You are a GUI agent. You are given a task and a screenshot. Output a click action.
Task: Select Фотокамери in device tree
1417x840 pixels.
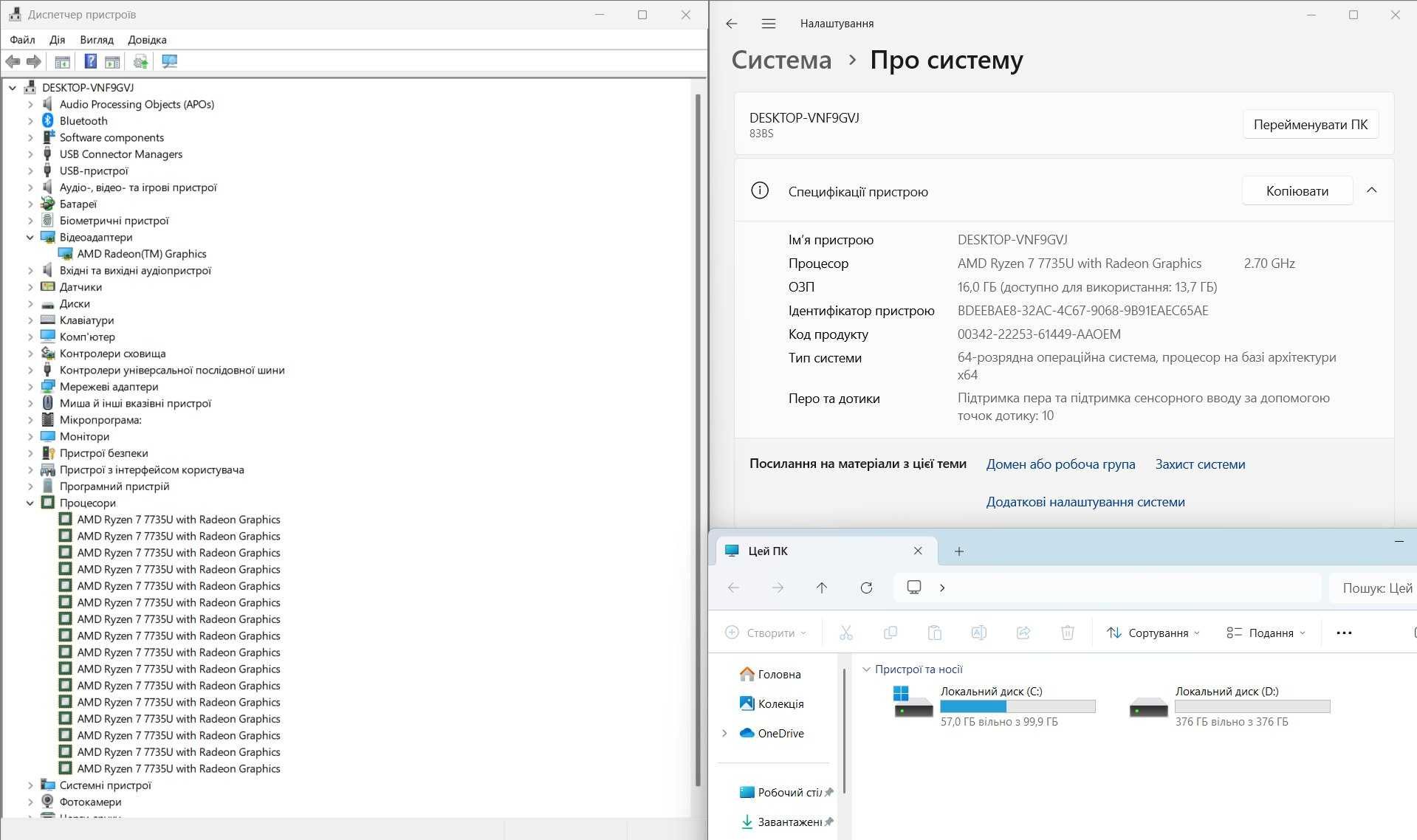click(x=90, y=802)
